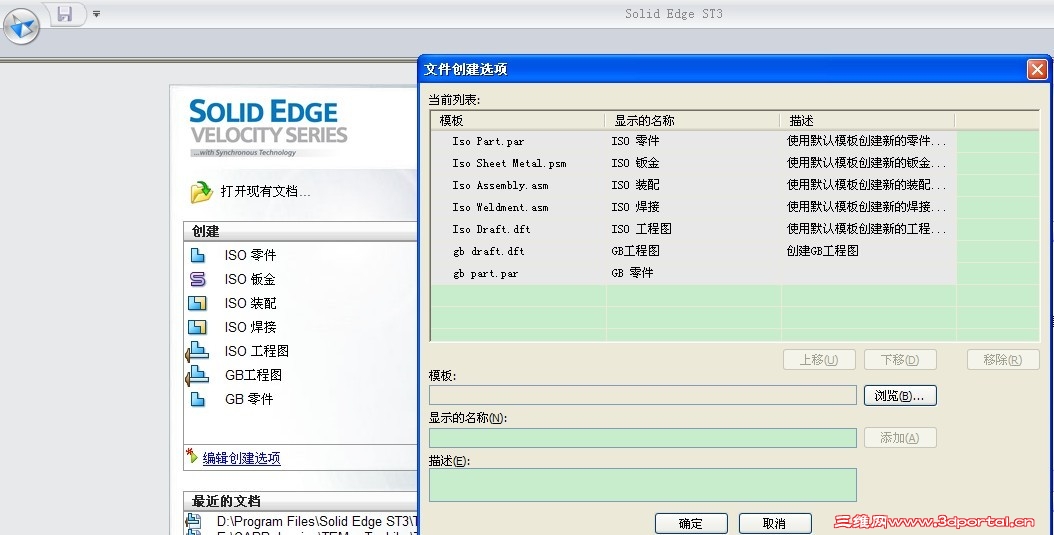Close the 文件创建选项 dialog
The image size is (1054, 535).
pyautogui.click(x=1037, y=69)
